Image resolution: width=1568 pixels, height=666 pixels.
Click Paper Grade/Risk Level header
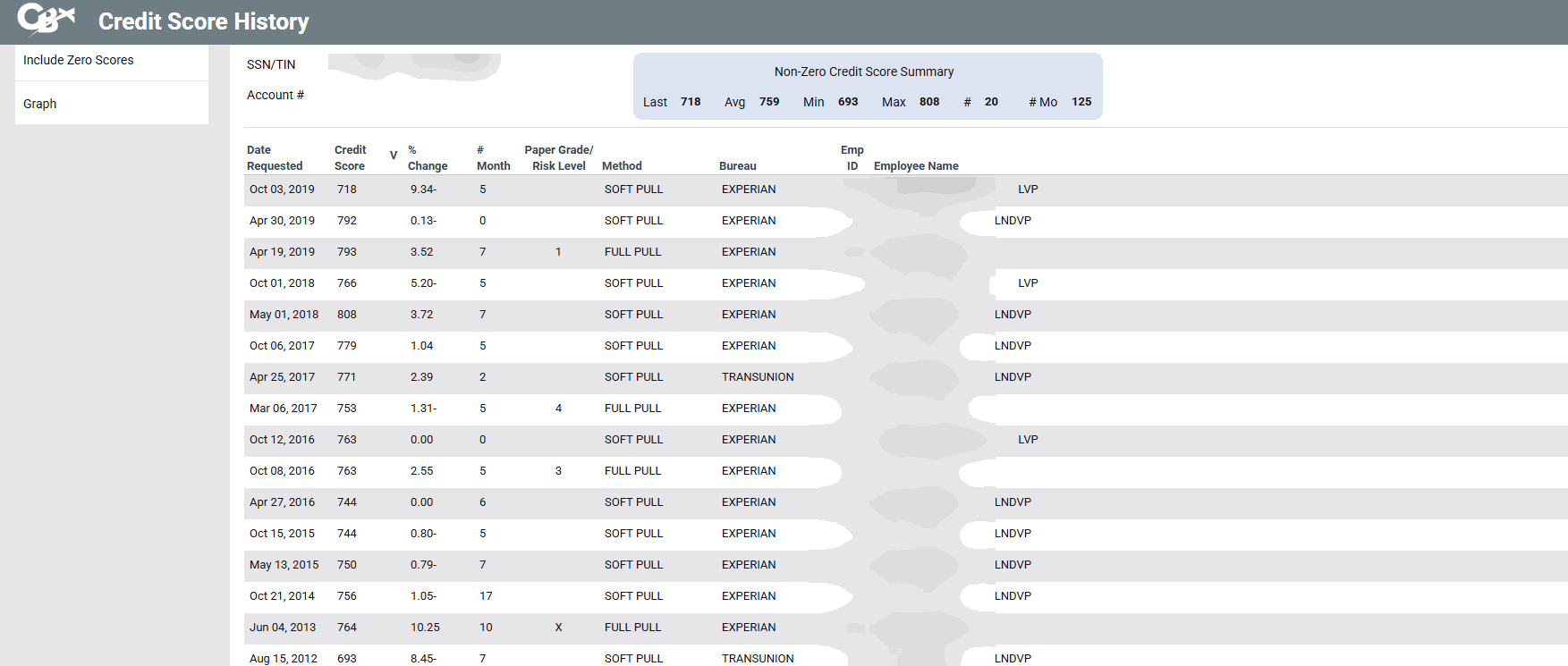pos(558,158)
